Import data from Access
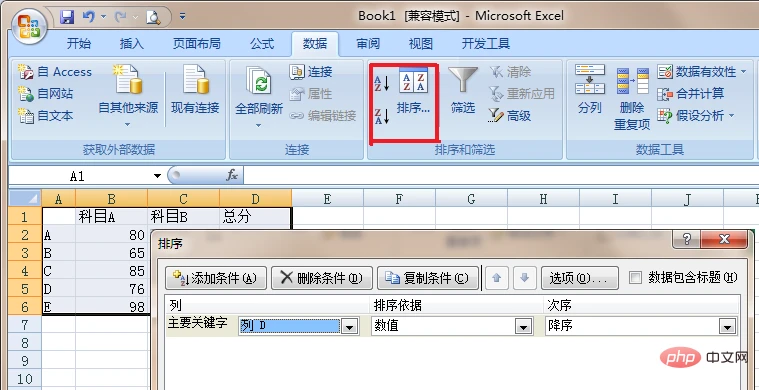The height and width of the screenshot is (390, 759). click(x=55, y=72)
